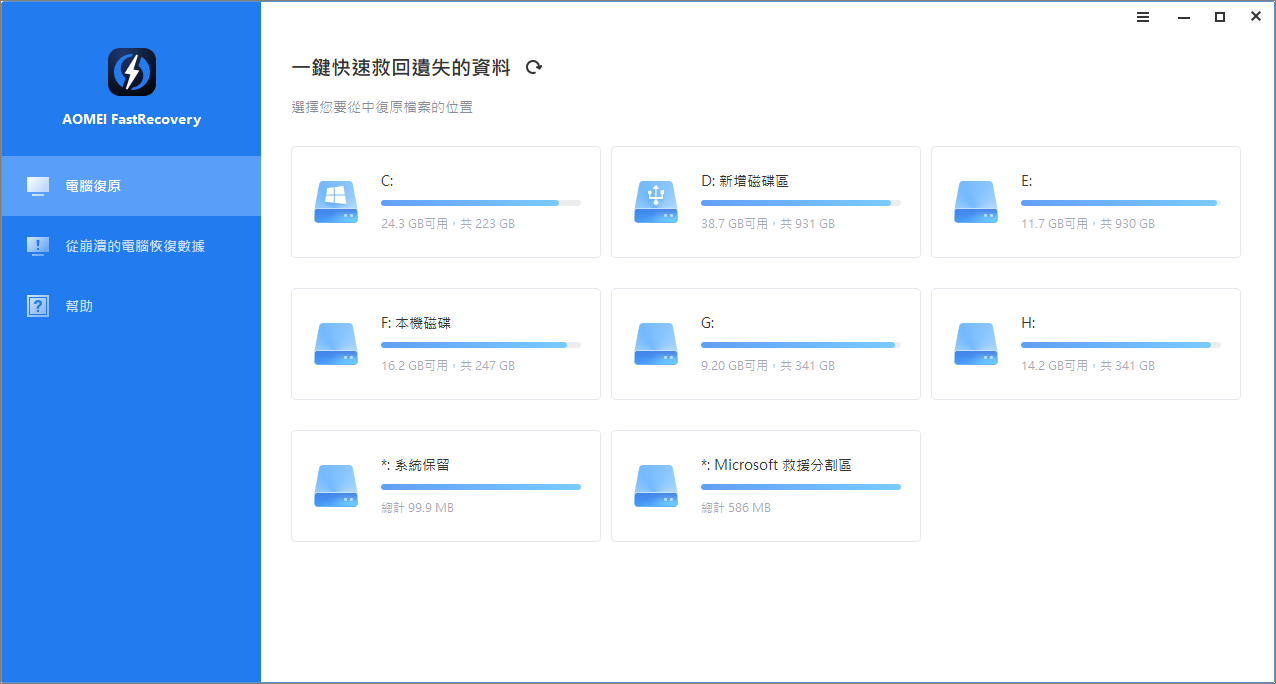Open 從崩潰的電腦恢復數據 in sidebar
The image size is (1276, 684).
click(x=131, y=246)
